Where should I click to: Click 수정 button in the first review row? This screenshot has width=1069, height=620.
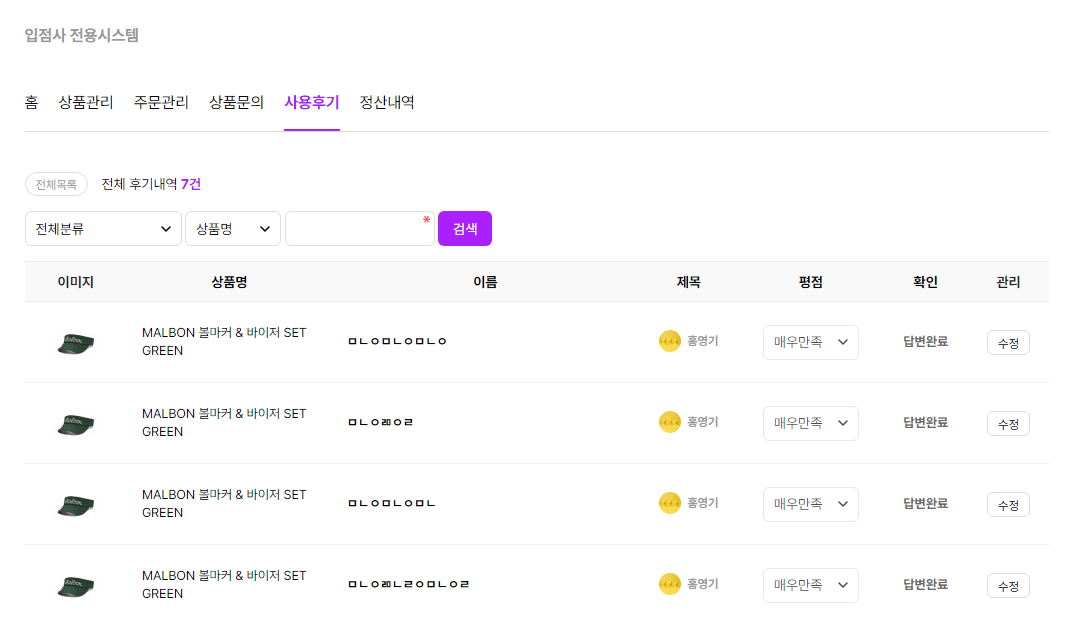click(1008, 342)
